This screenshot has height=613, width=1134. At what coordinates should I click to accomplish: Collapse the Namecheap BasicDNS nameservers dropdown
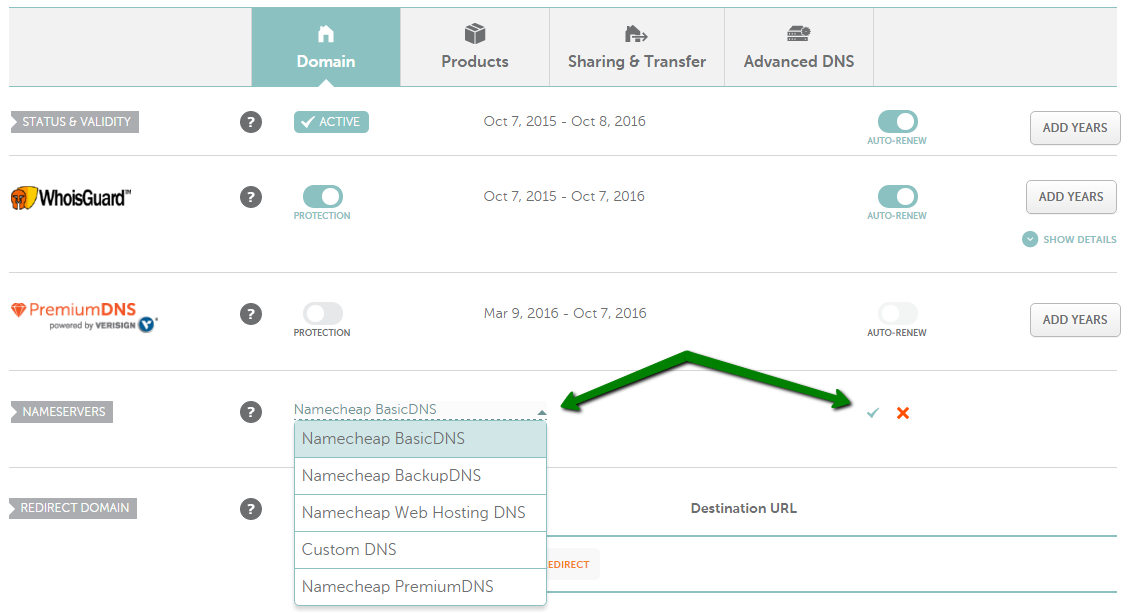click(420, 410)
